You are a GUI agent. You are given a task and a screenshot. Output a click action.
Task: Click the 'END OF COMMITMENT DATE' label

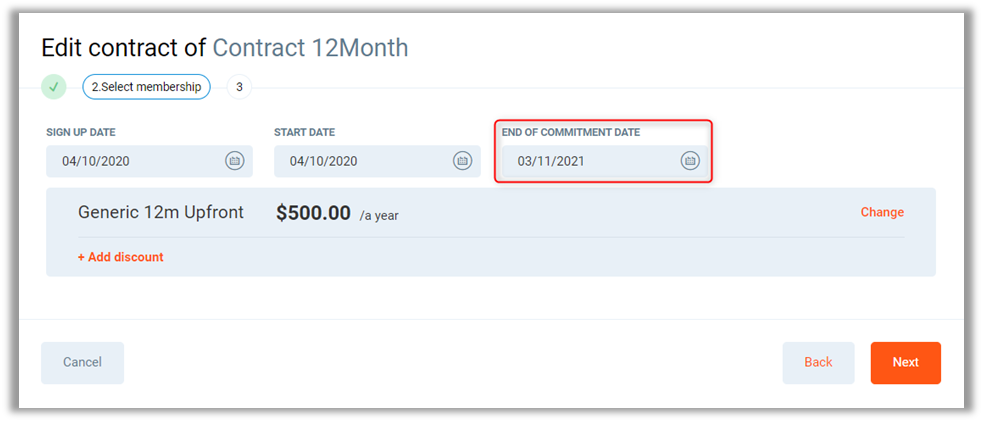tap(570, 132)
